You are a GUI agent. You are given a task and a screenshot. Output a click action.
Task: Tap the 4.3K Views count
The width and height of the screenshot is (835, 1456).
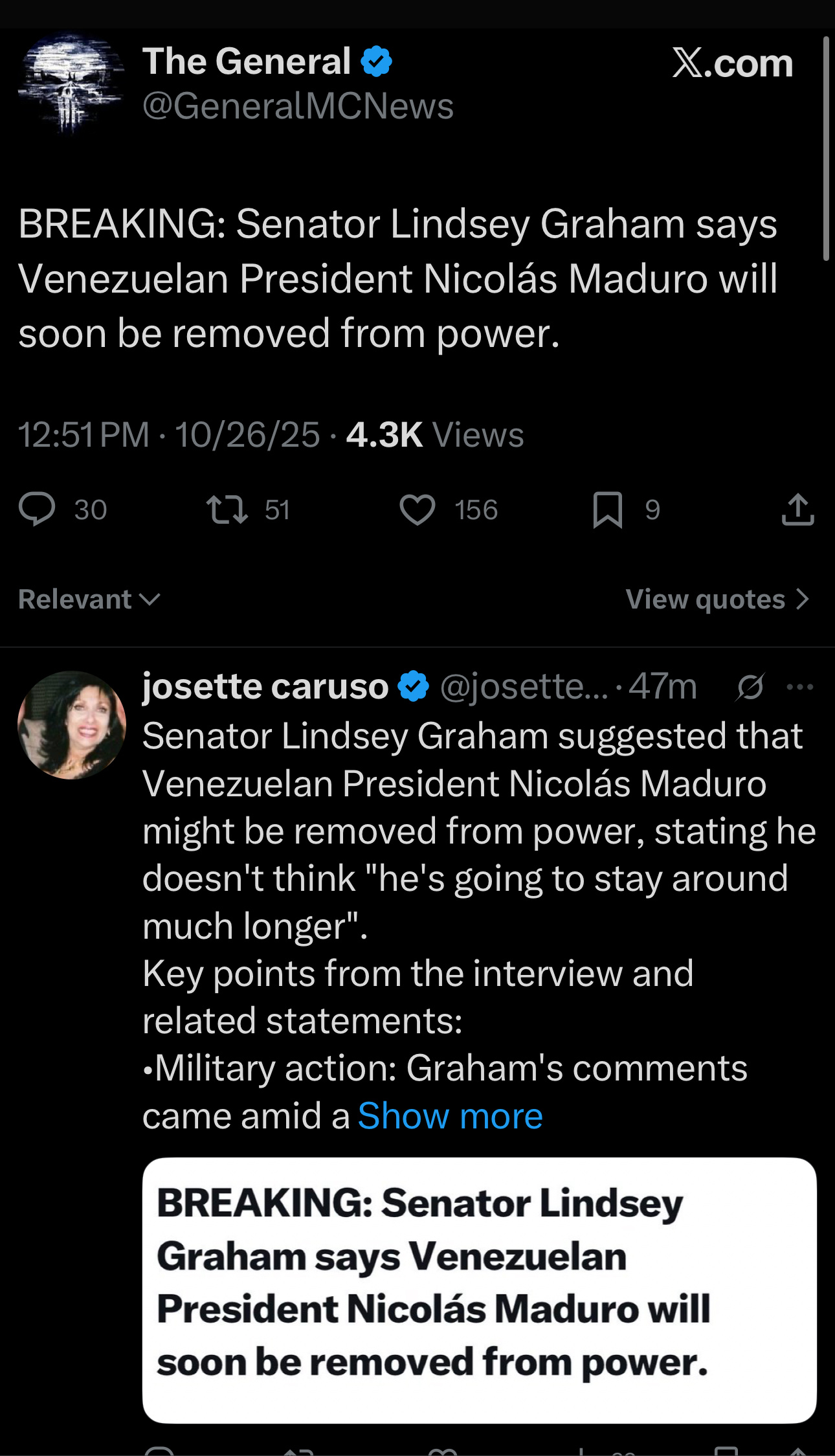pos(434,434)
